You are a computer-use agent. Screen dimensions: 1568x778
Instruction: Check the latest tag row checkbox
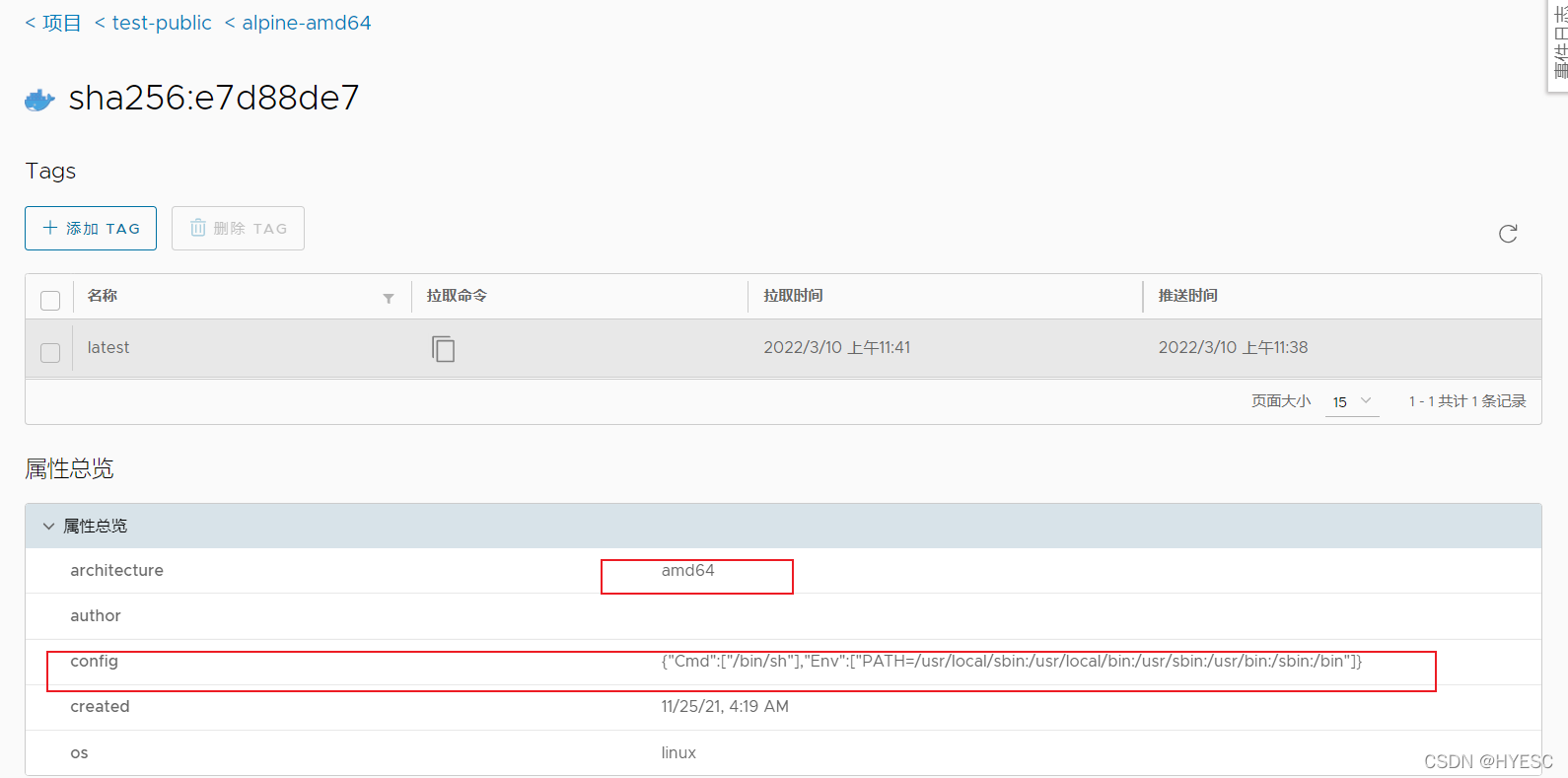(50, 352)
